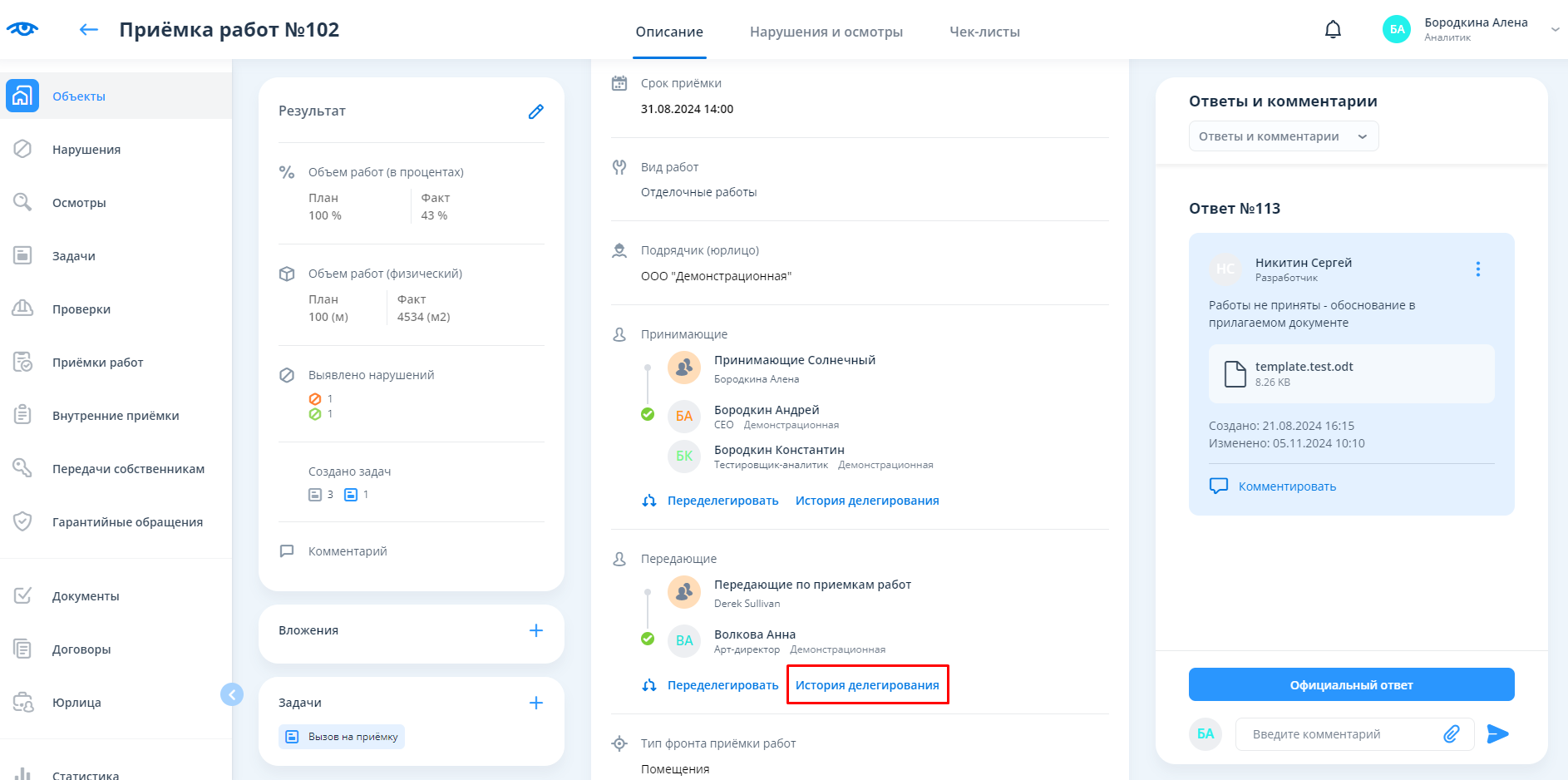Open the notifications bell
The image size is (1568, 780).
tap(1333, 30)
